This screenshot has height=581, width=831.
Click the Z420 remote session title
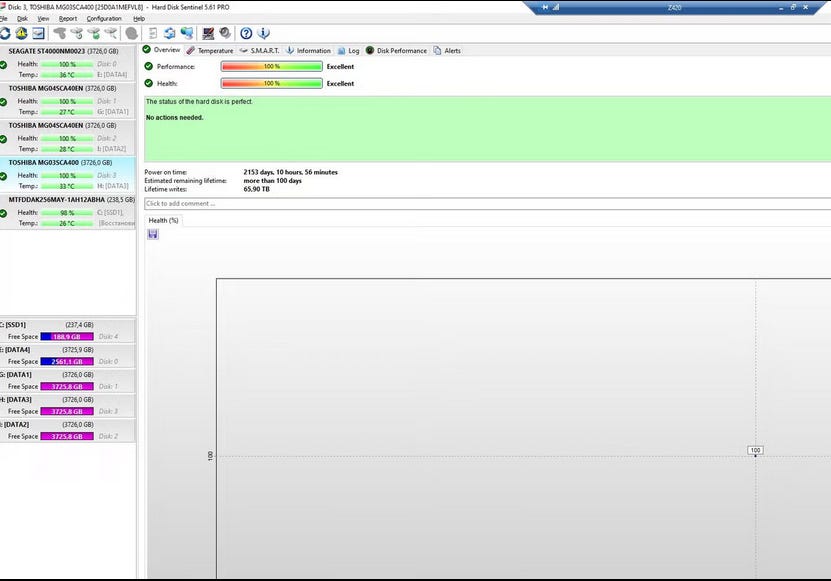tap(674, 7)
